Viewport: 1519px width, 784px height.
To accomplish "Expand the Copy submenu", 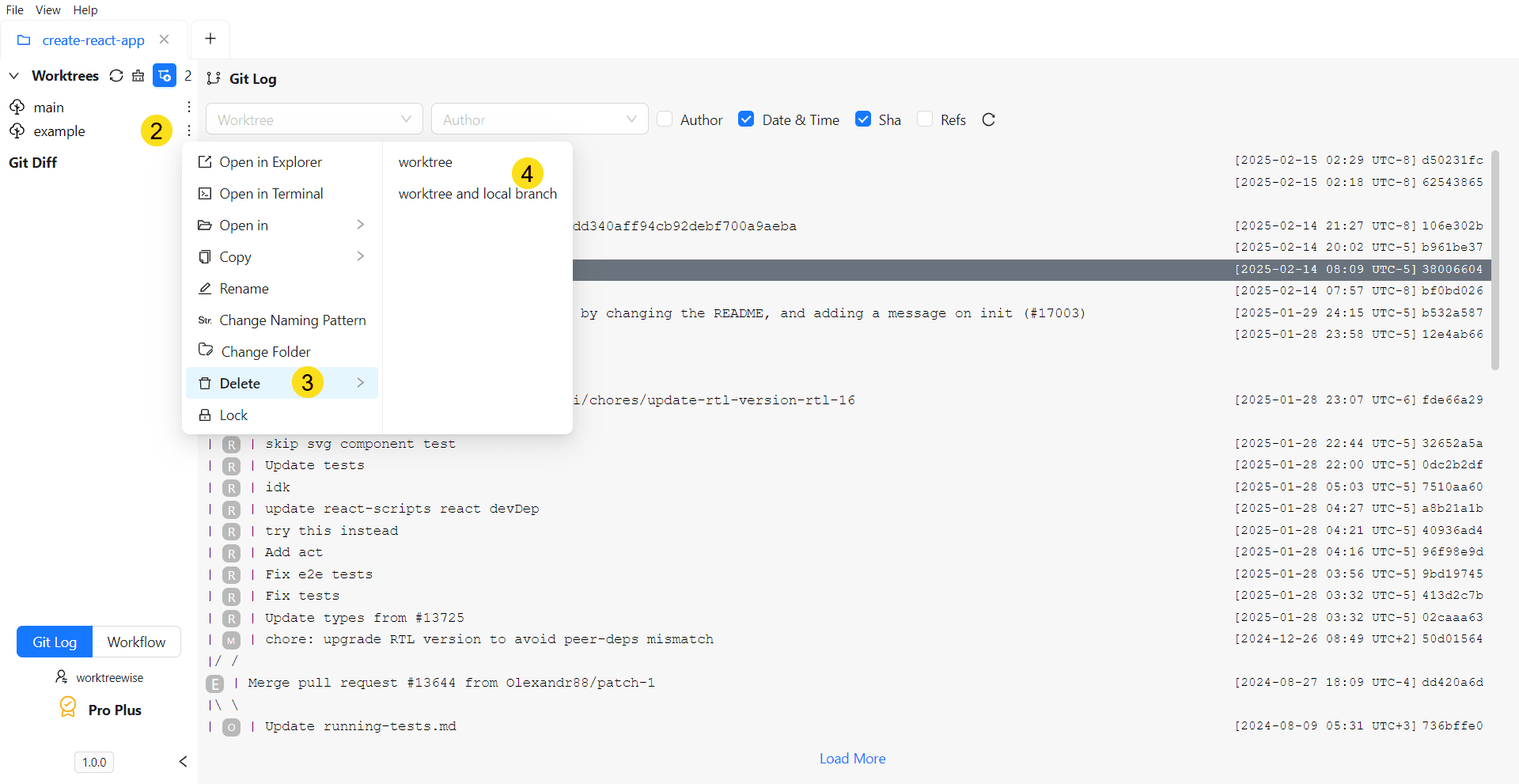I will point(282,257).
